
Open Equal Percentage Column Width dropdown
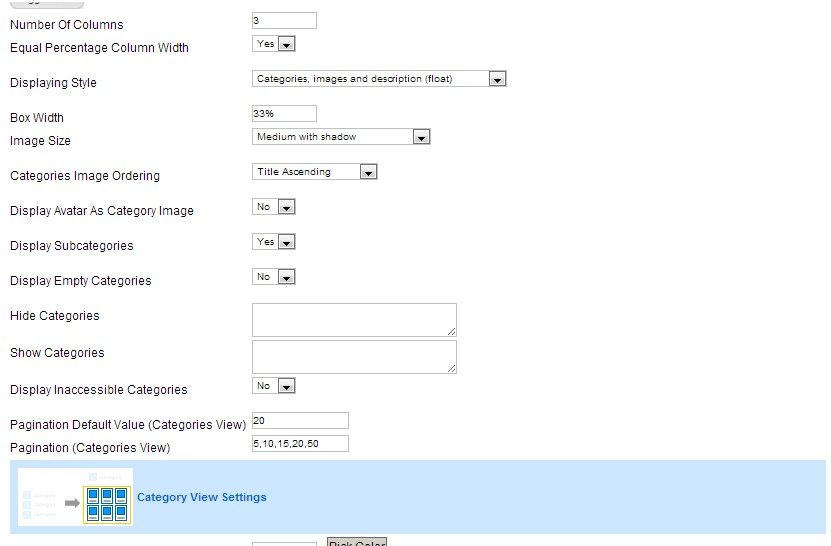point(274,44)
